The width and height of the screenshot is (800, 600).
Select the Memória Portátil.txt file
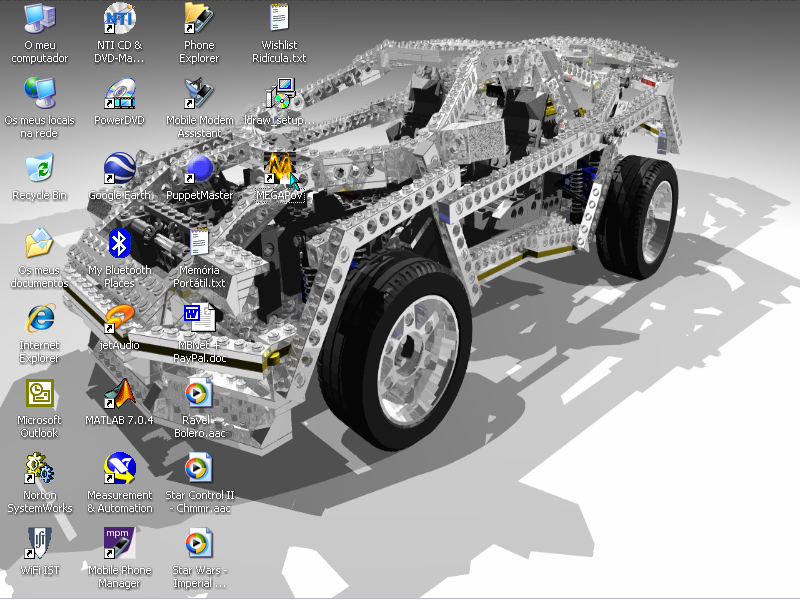pyautogui.click(x=199, y=244)
